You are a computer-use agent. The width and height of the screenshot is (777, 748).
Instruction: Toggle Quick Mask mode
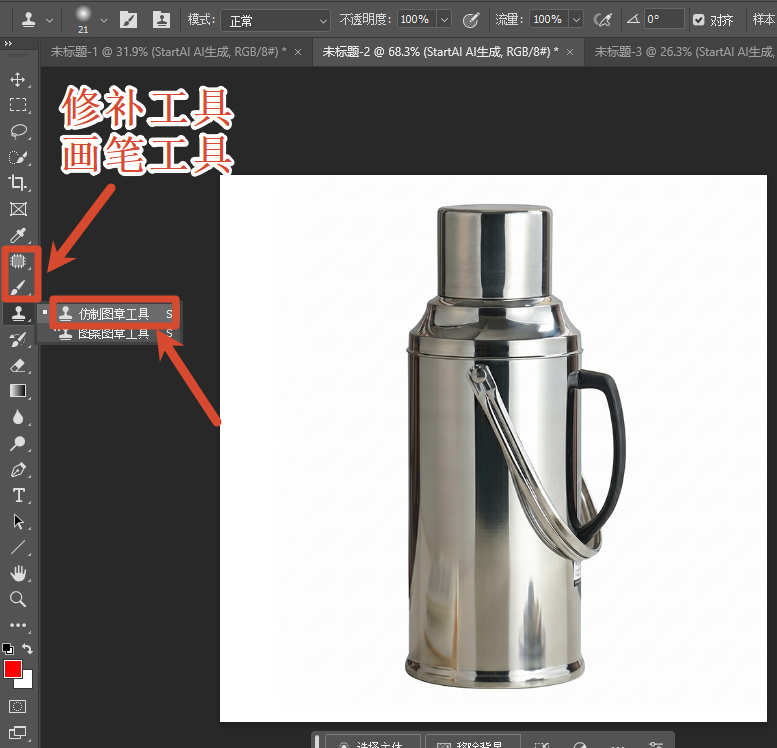tap(18, 706)
